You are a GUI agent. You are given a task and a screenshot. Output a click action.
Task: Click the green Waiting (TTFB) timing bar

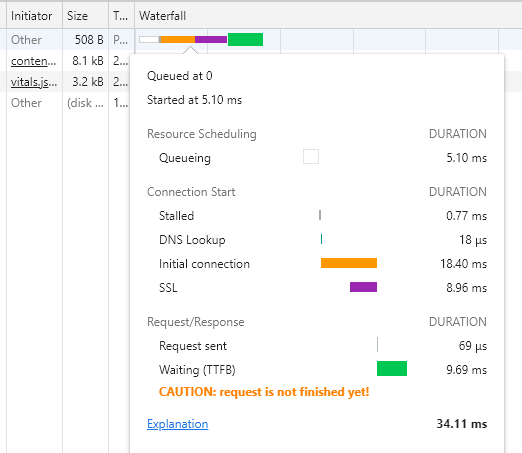tap(392, 368)
